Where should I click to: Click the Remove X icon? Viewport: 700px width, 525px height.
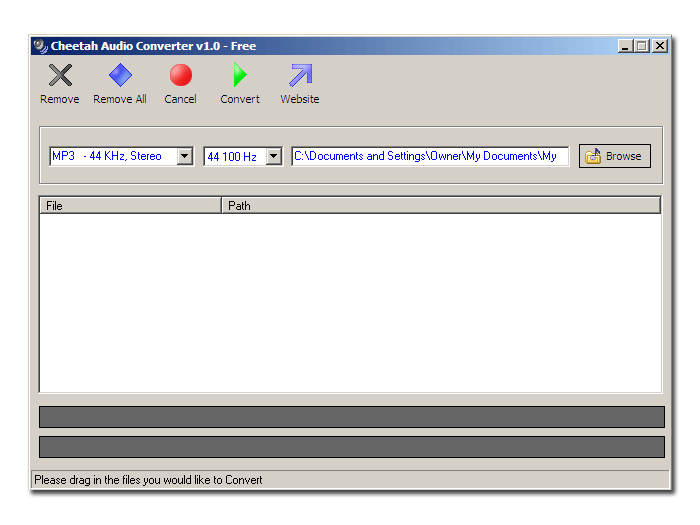60,75
